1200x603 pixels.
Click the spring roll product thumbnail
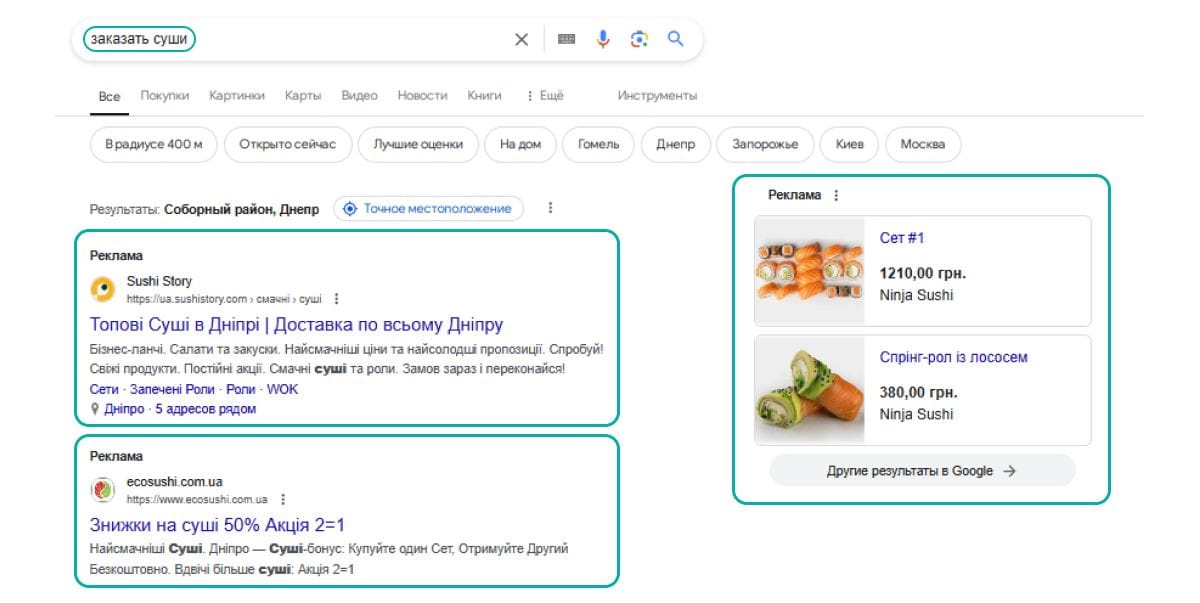810,390
